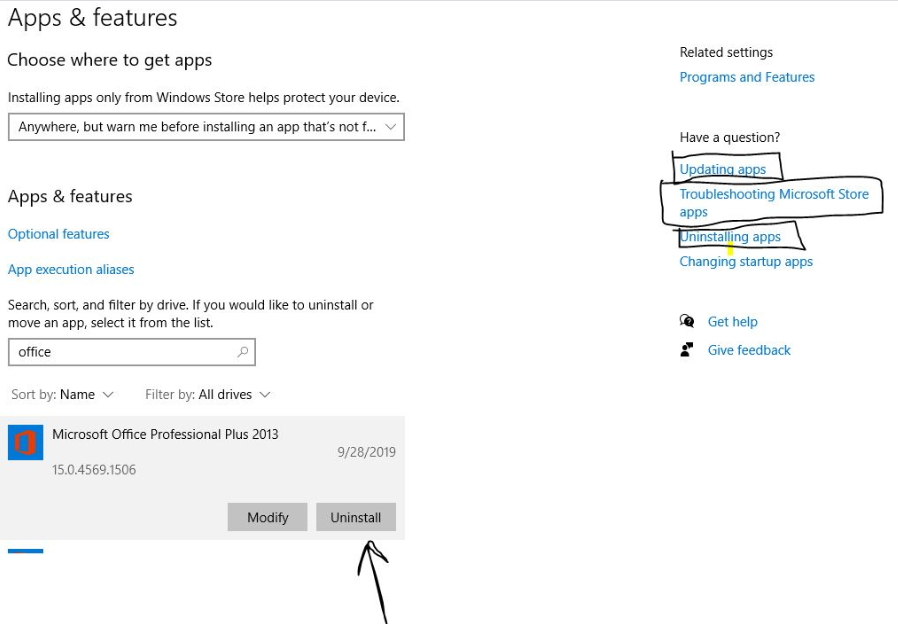898x624 pixels.
Task: Click the Uninstall button for Office
Action: click(x=356, y=517)
